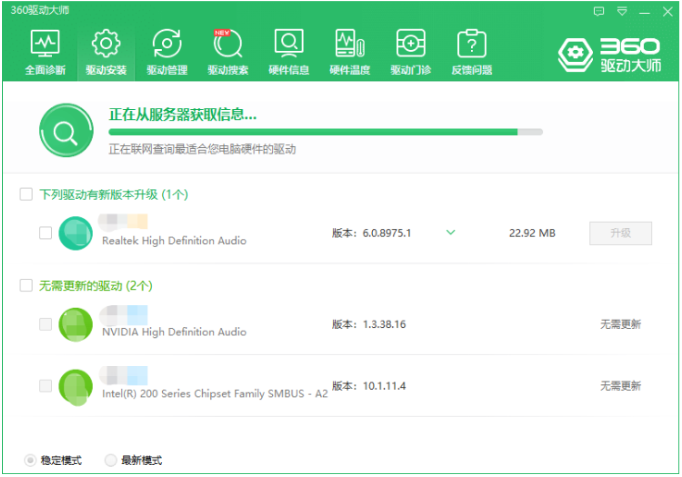Click the 驱动门诊 driver clinic icon
Image resolution: width=682 pixels, height=477 pixels.
pos(410,45)
